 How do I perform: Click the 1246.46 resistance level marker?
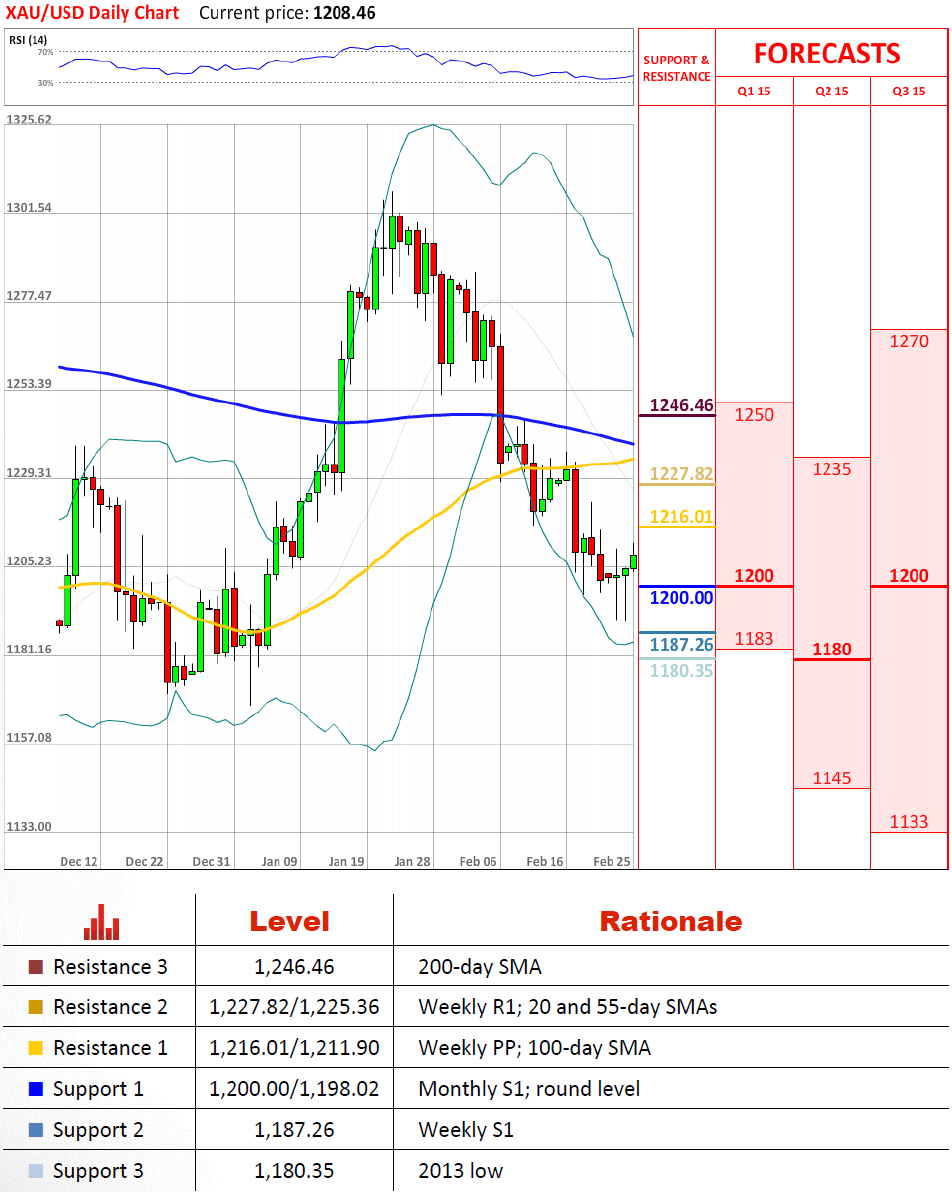681,405
